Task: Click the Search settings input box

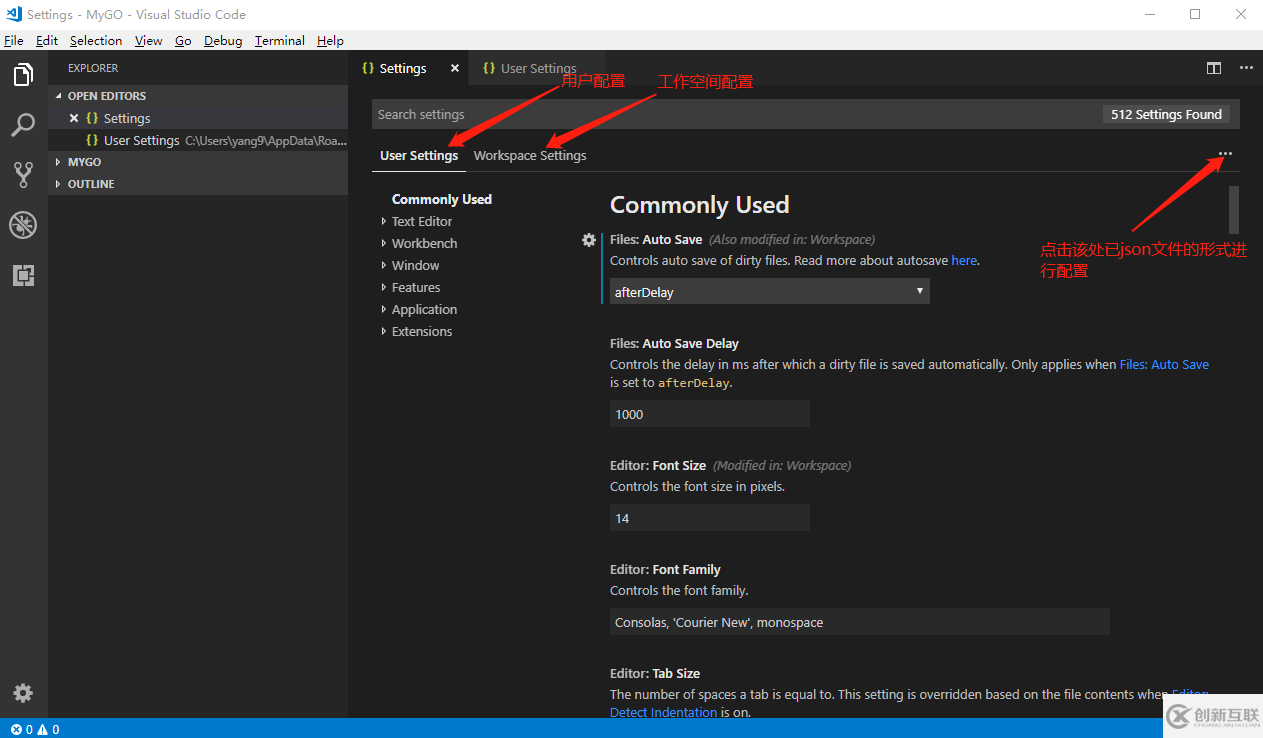Action: click(x=735, y=114)
